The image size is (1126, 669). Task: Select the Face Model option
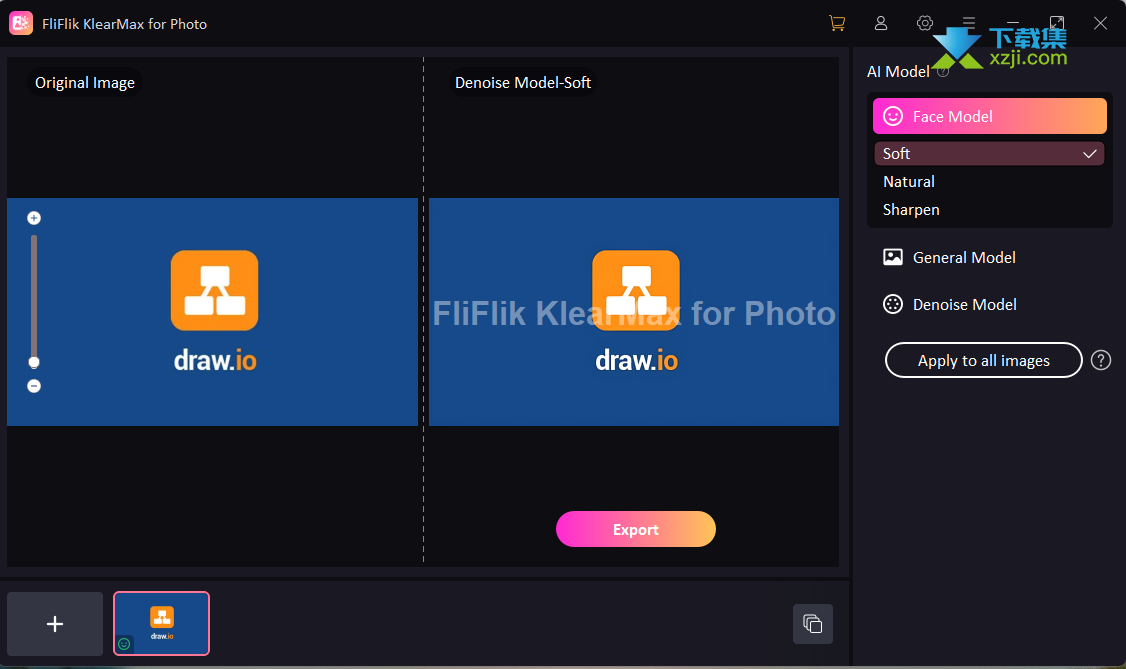pyautogui.click(x=990, y=116)
